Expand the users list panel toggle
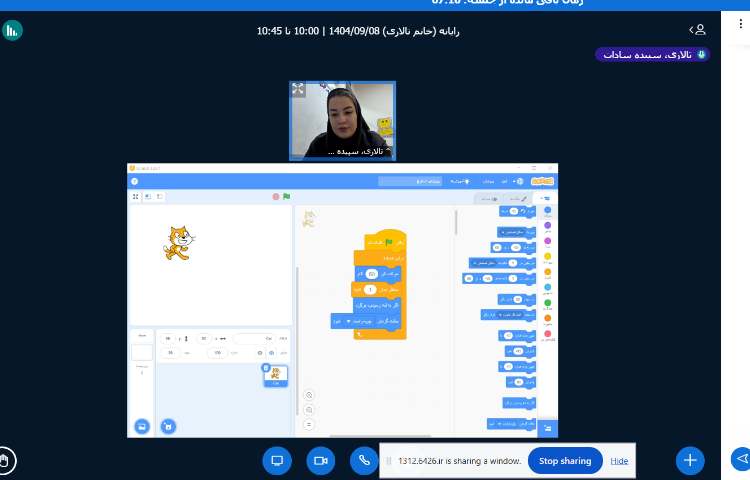 pyautogui.click(x=697, y=30)
